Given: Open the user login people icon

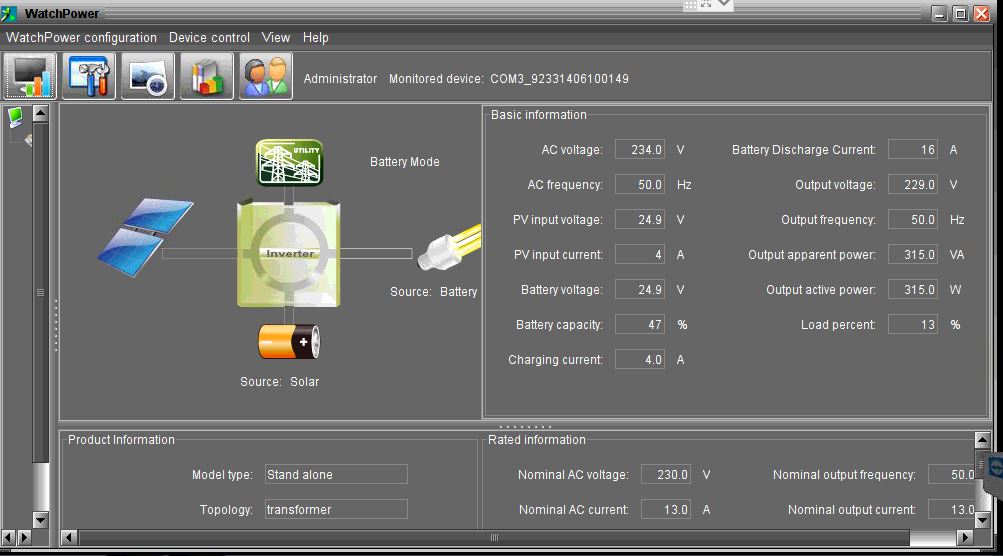Looking at the screenshot, I should pos(265,76).
